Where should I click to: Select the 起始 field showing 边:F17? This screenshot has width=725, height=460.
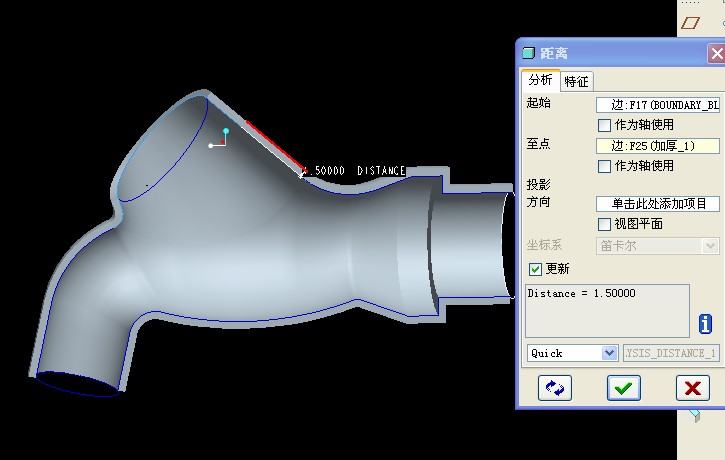[x=657, y=105]
